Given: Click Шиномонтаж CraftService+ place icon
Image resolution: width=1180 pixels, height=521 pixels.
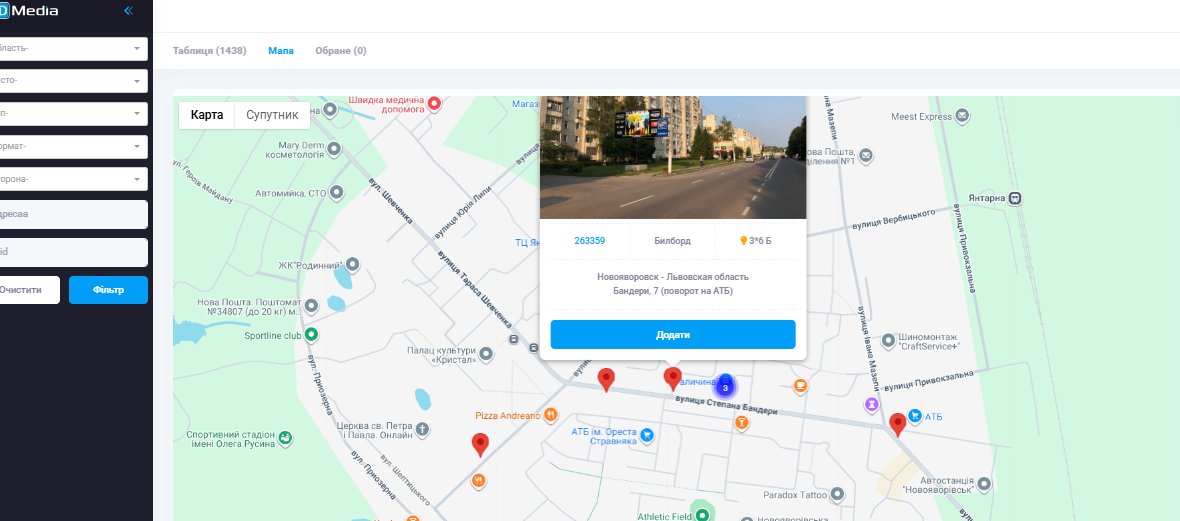Looking at the screenshot, I should pos(888,340).
